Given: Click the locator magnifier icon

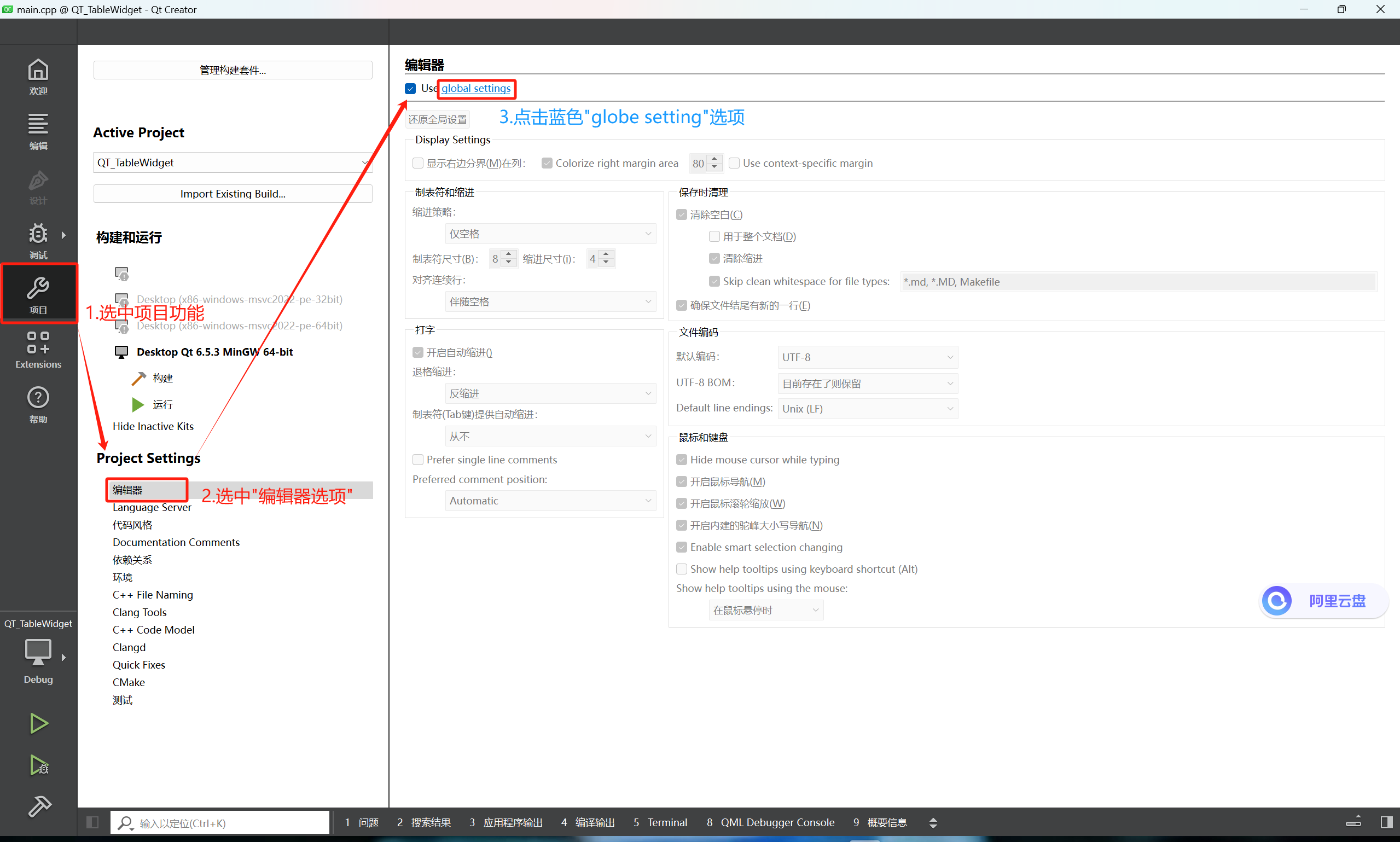Looking at the screenshot, I should coord(125,823).
